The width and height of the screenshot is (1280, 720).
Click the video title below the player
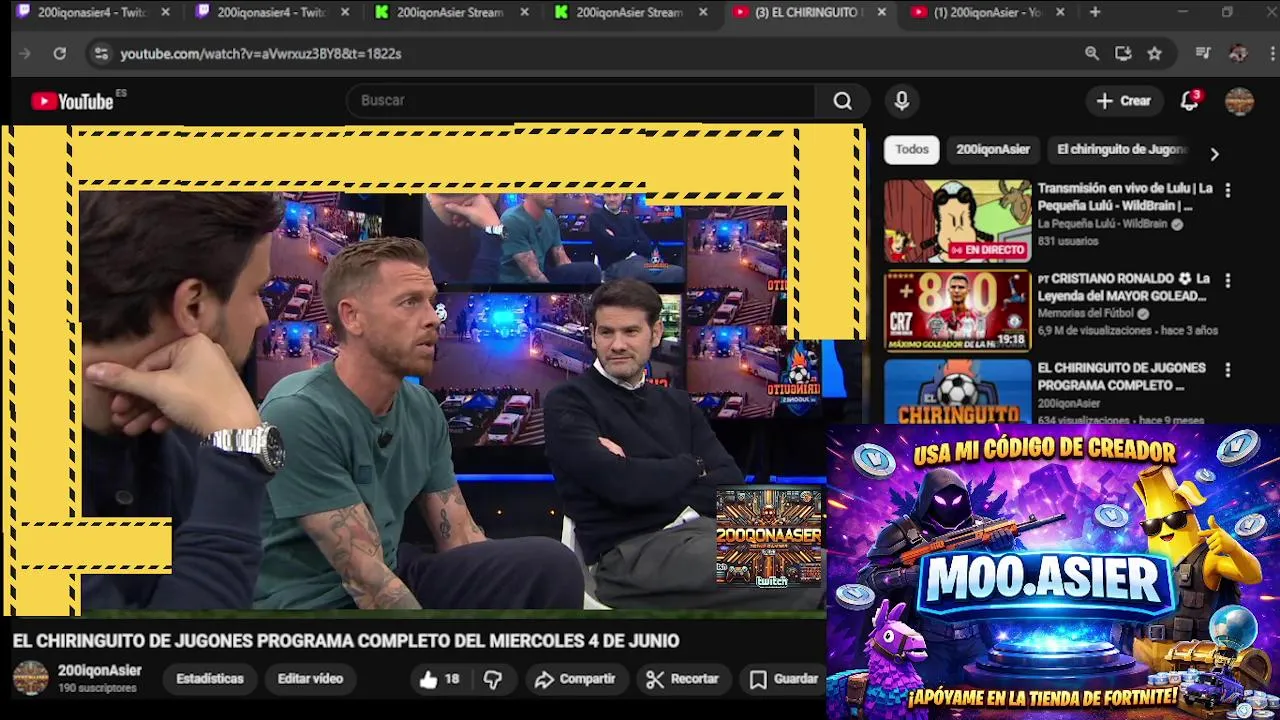[346, 641]
